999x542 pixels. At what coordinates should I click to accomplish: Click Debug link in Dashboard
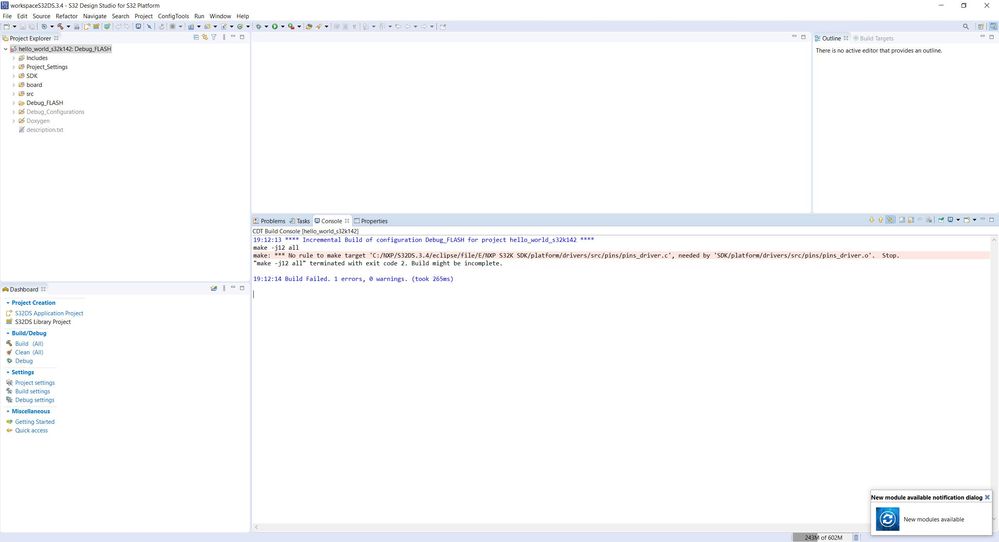click(24, 360)
